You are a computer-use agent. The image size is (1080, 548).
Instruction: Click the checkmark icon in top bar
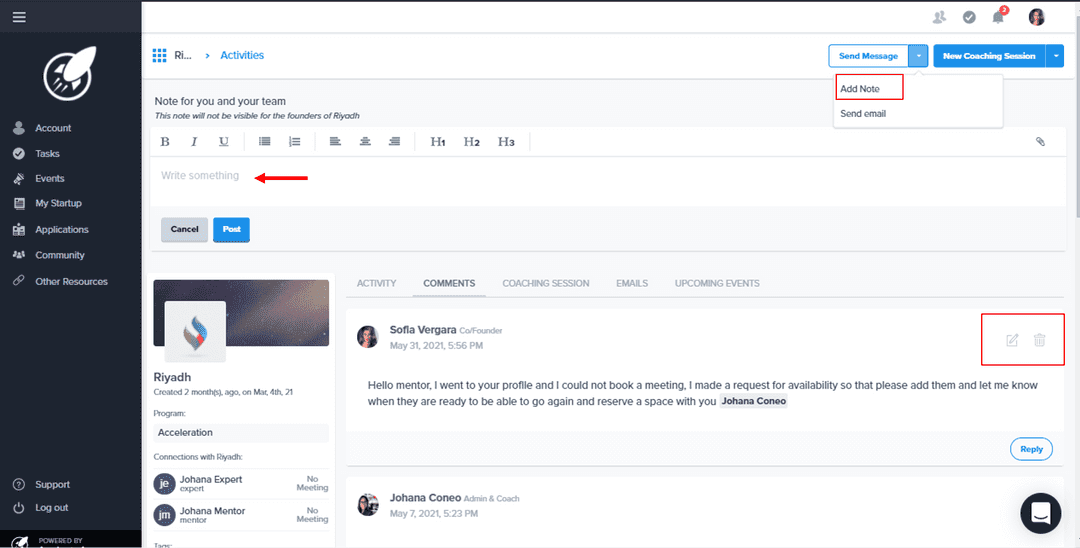coord(969,17)
